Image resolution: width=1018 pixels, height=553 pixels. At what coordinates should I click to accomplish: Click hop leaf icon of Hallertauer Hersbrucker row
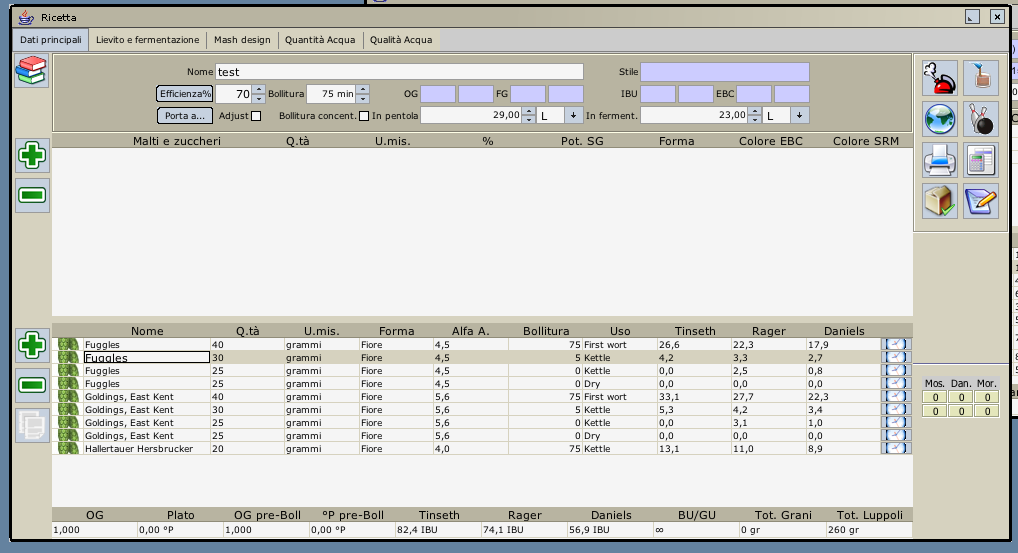[x=68, y=449]
